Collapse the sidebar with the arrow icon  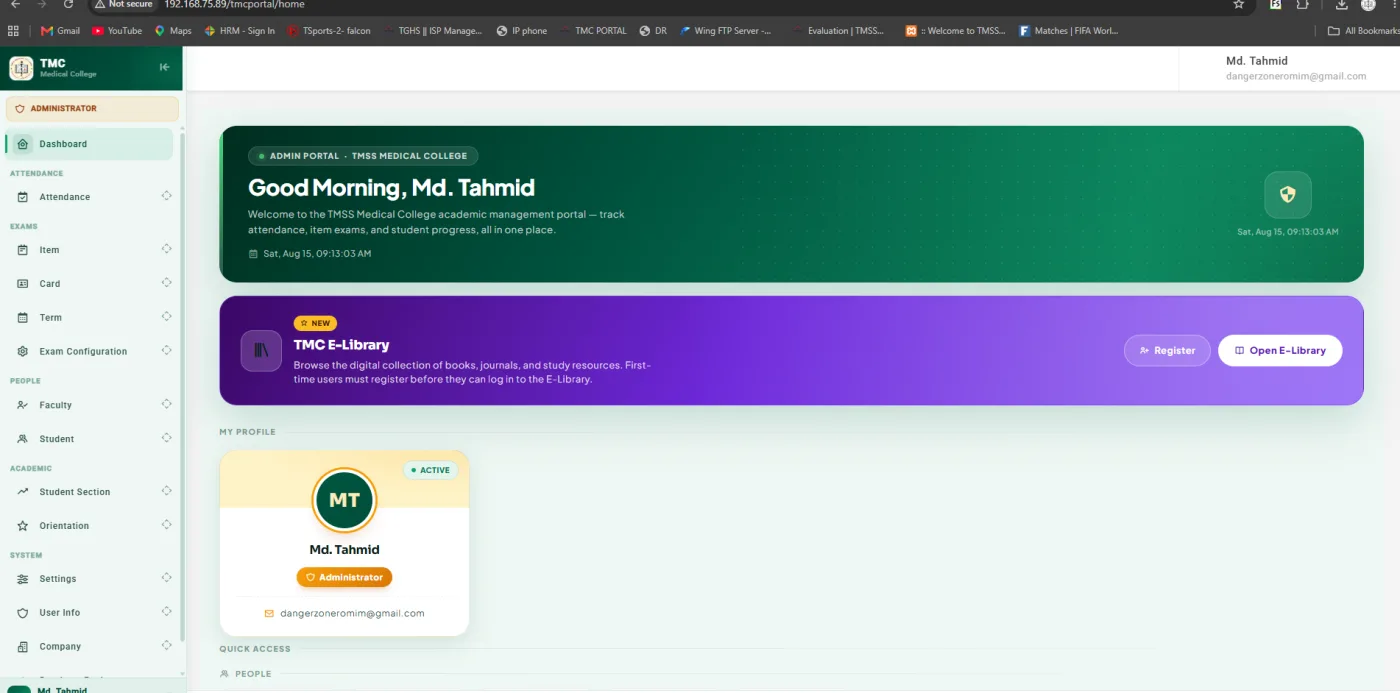tap(165, 67)
